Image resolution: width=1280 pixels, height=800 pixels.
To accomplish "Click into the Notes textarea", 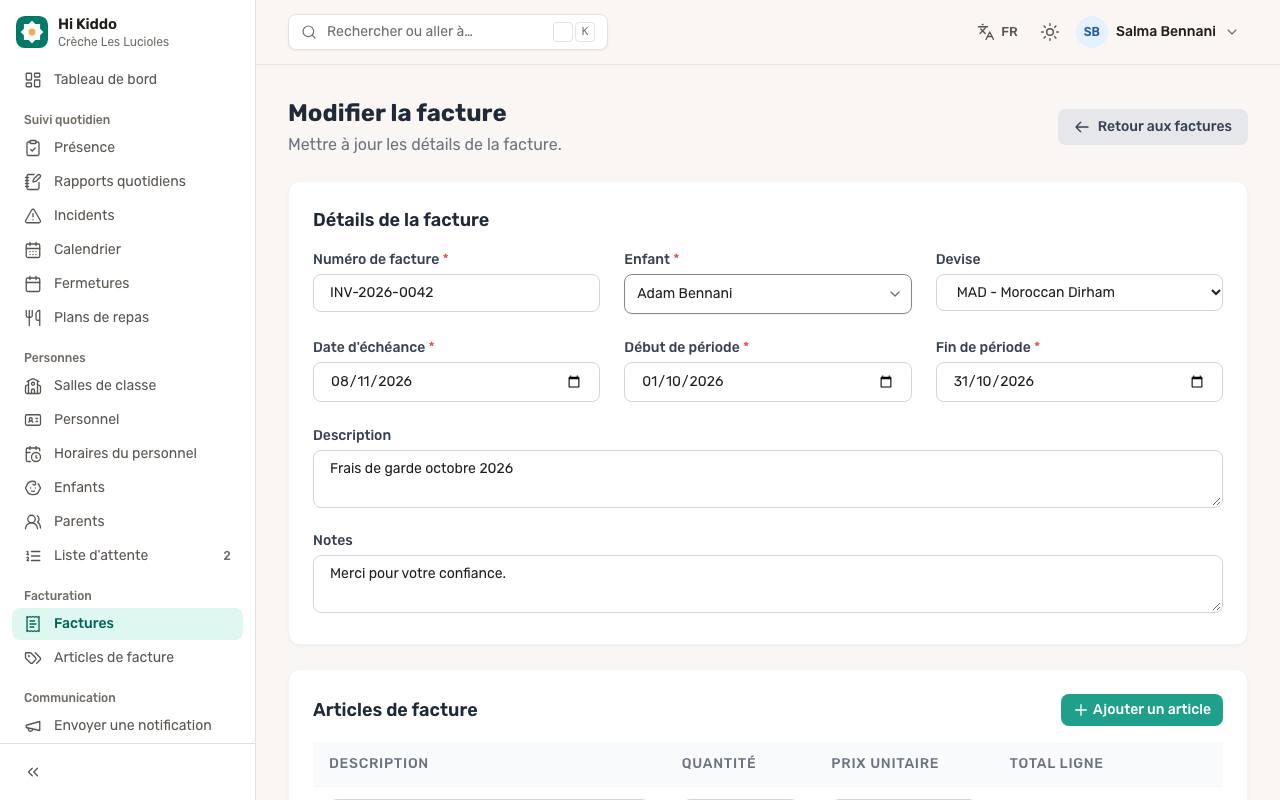I will click(x=767, y=583).
